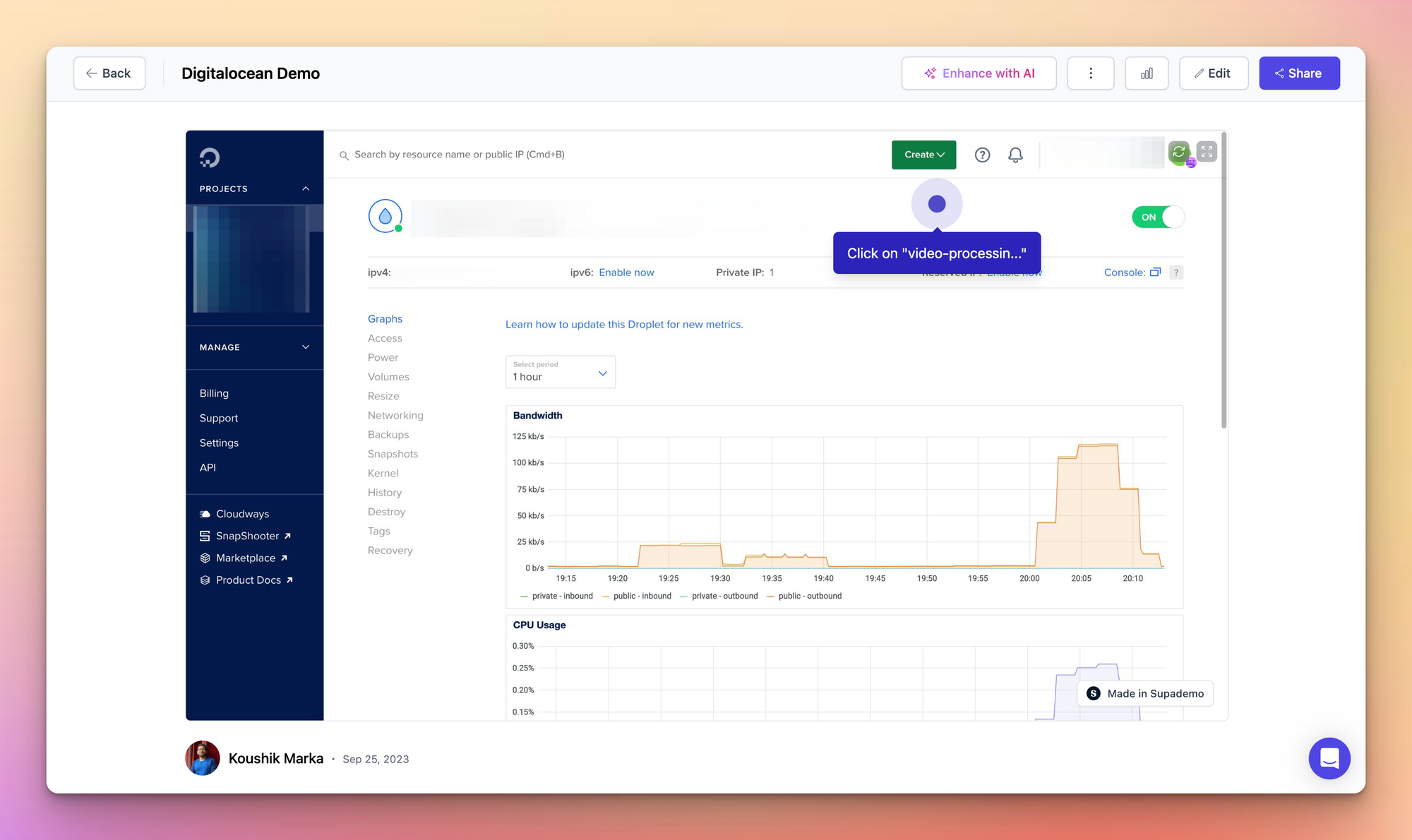The width and height of the screenshot is (1412, 840).
Task: Open the chat support bubble icon
Action: coord(1329,758)
